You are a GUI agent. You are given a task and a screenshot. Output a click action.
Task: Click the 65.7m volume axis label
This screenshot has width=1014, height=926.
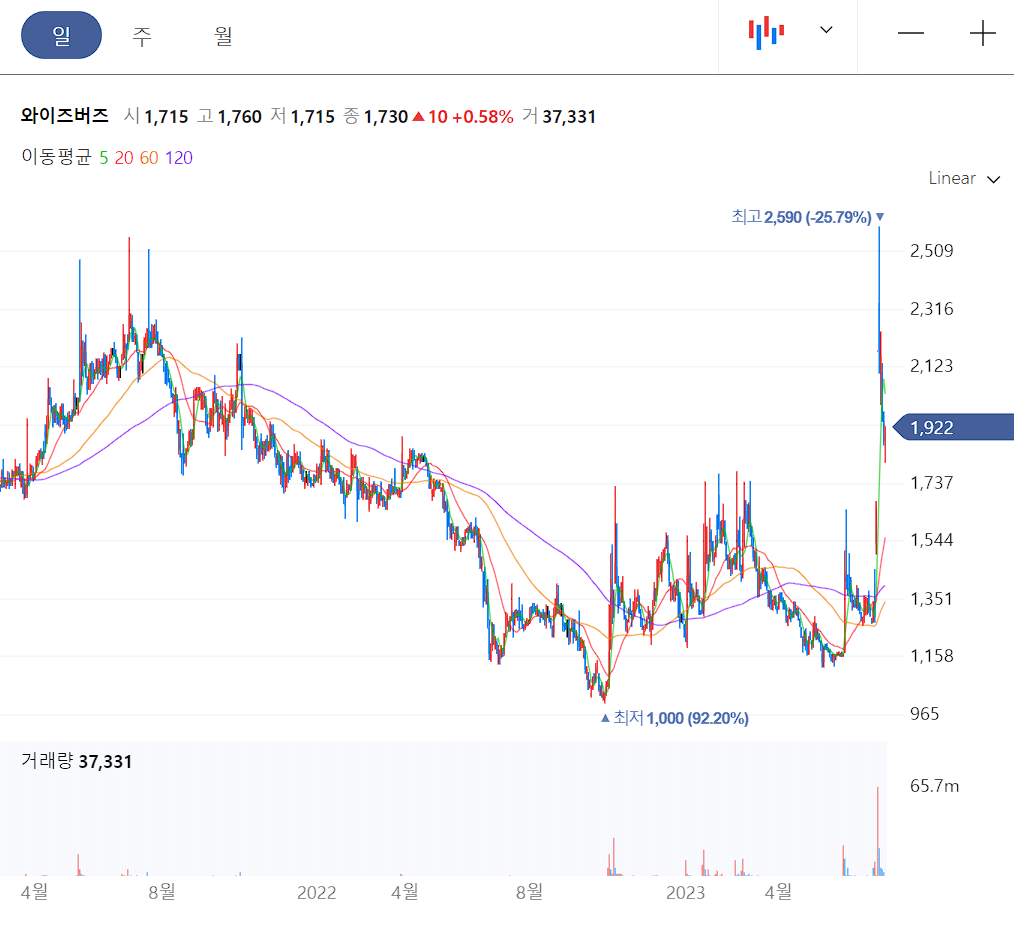point(934,786)
